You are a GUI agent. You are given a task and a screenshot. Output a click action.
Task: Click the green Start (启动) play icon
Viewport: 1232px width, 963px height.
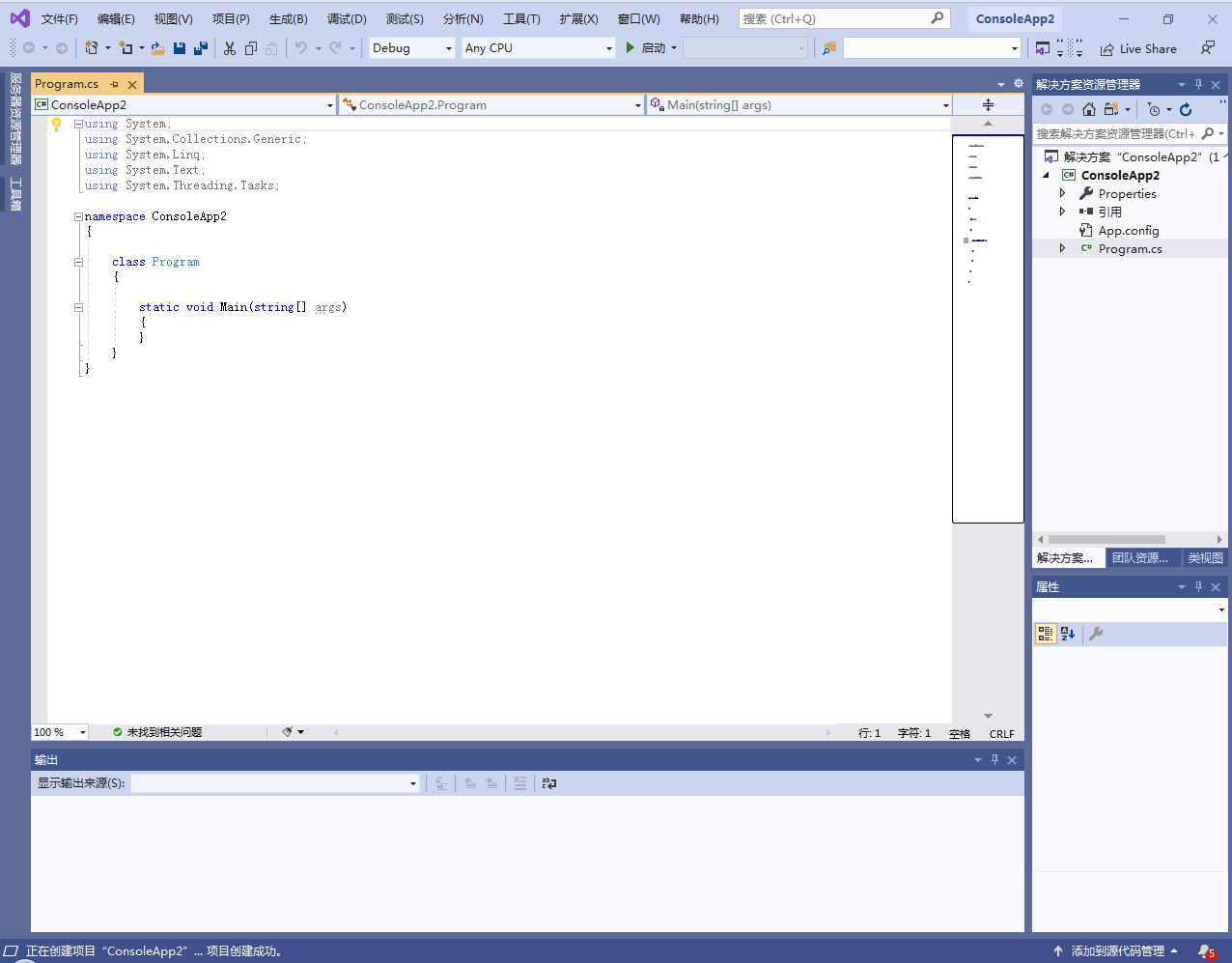coord(630,47)
